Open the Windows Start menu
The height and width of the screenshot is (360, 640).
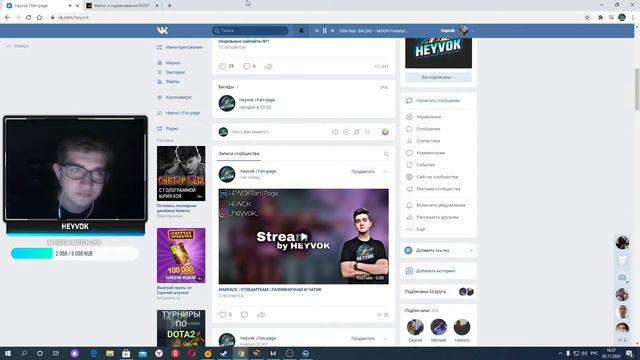8,353
